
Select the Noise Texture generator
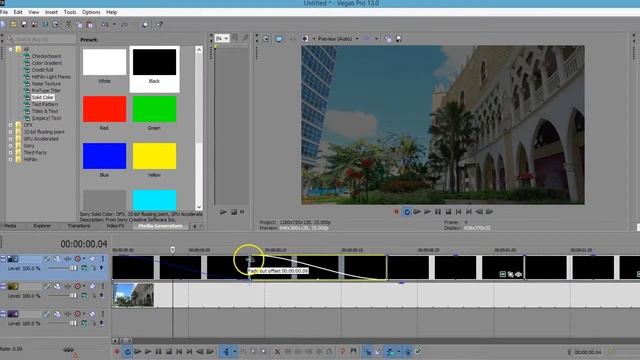46,84
